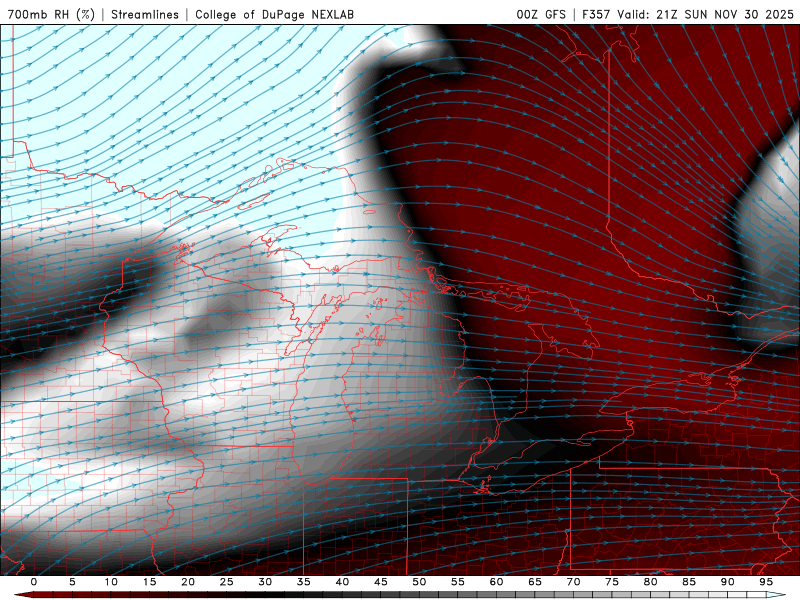The image size is (800, 600).
Task: Click the colorbar label "35"
Action: [304, 582]
